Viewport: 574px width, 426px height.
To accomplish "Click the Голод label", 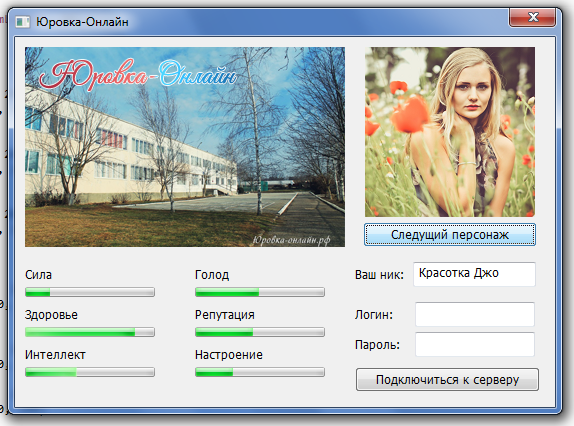I will click(212, 275).
